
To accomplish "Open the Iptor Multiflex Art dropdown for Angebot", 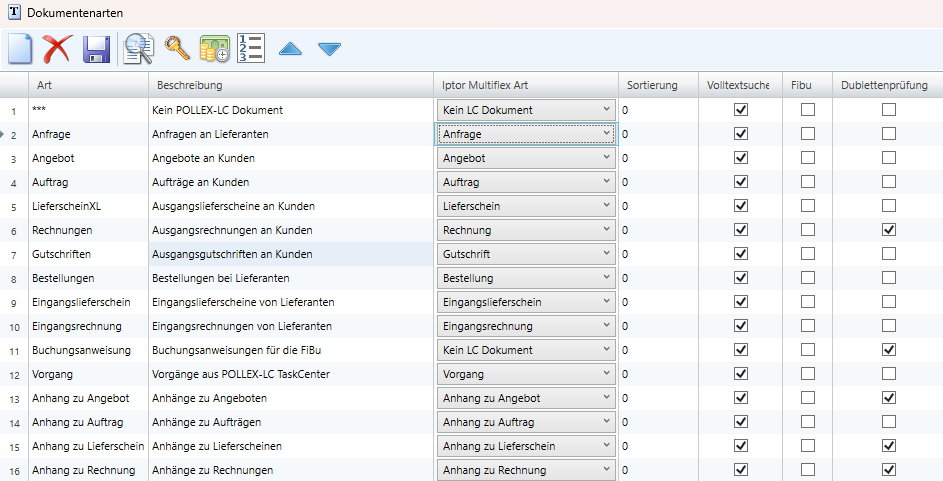I will (x=526, y=158).
